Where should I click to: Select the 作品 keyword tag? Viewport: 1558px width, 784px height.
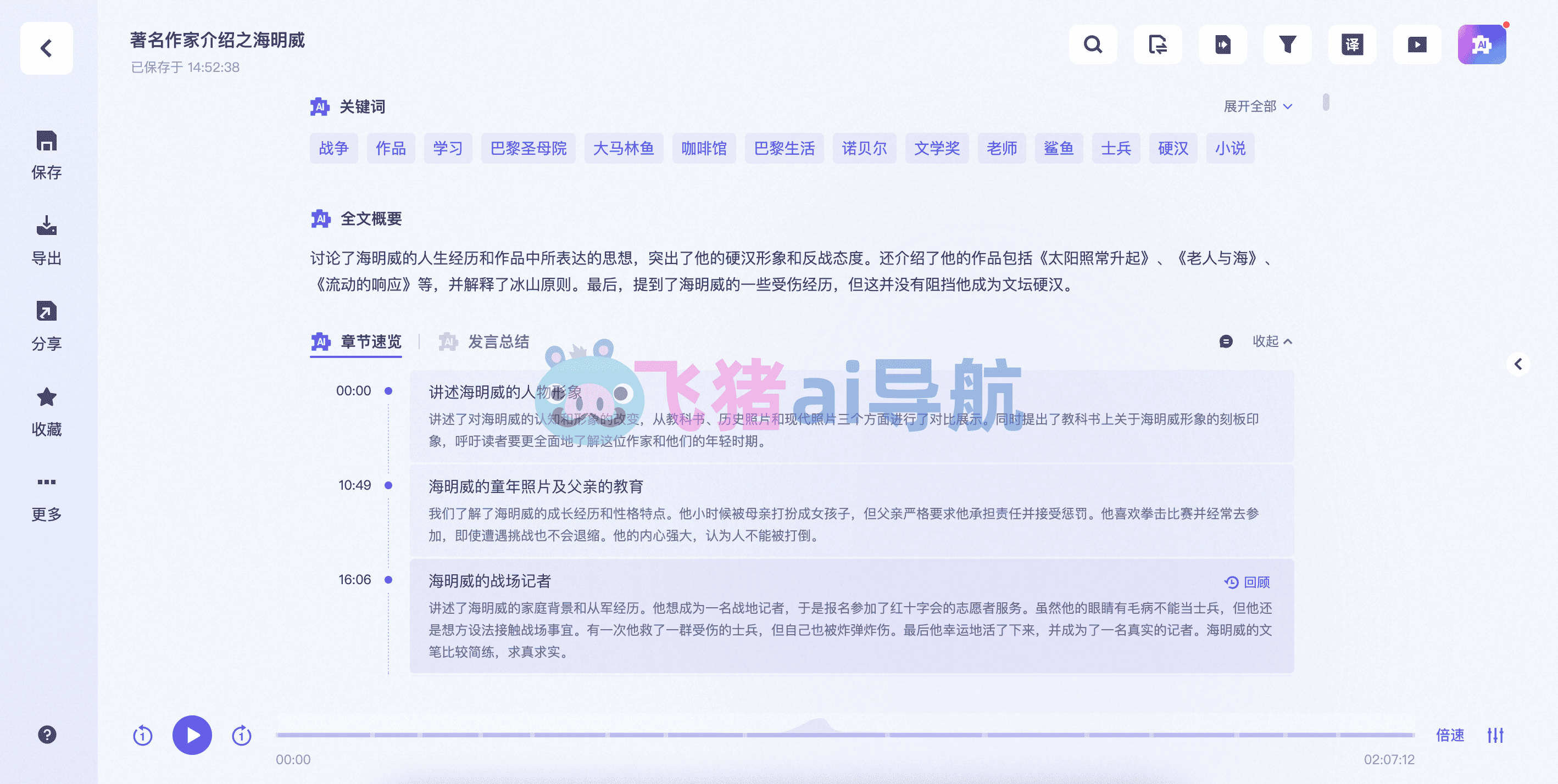(391, 148)
